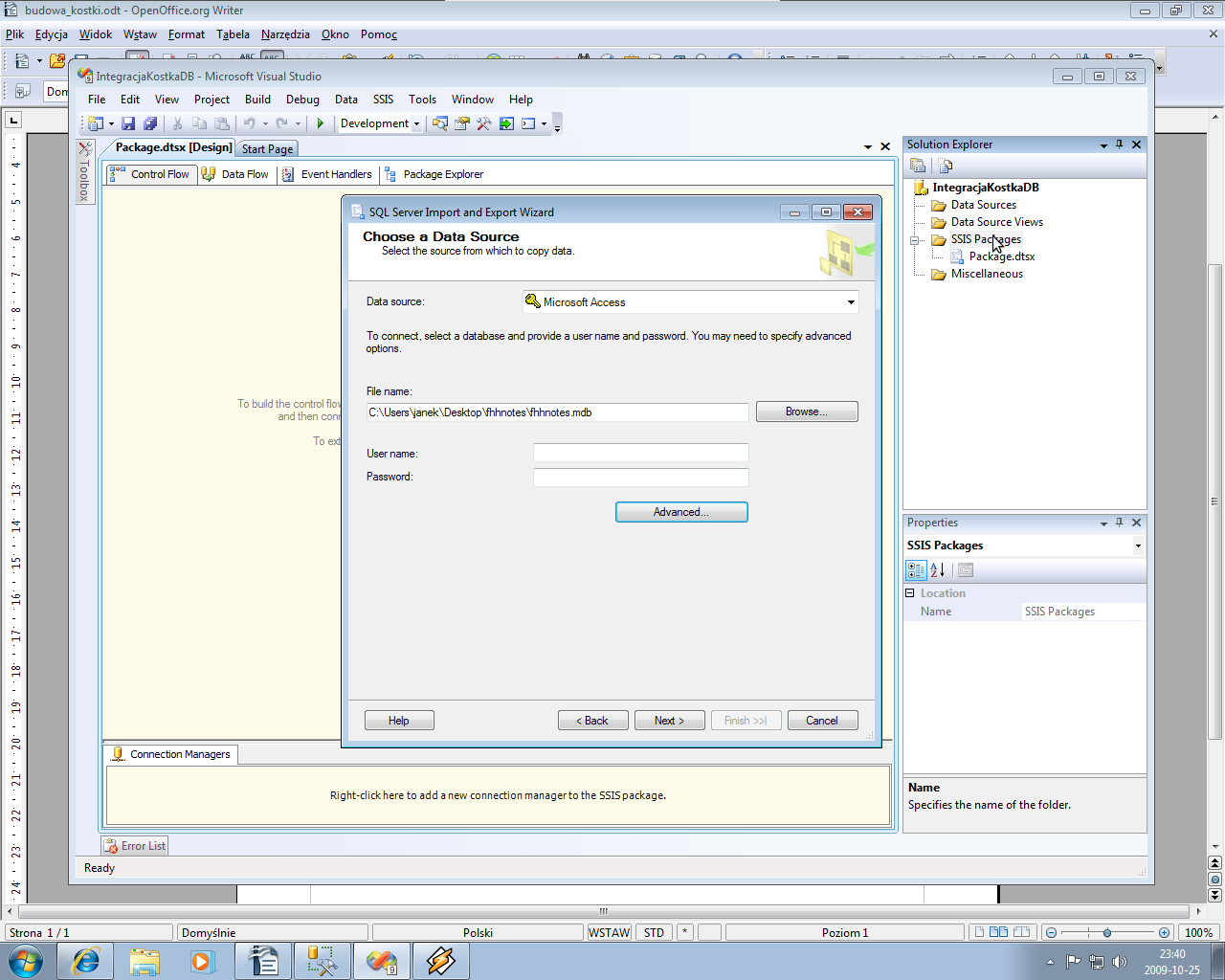The width and height of the screenshot is (1225, 980).
Task: Click the Copy icon in Visual Studio toolbar
Action: coord(199,123)
